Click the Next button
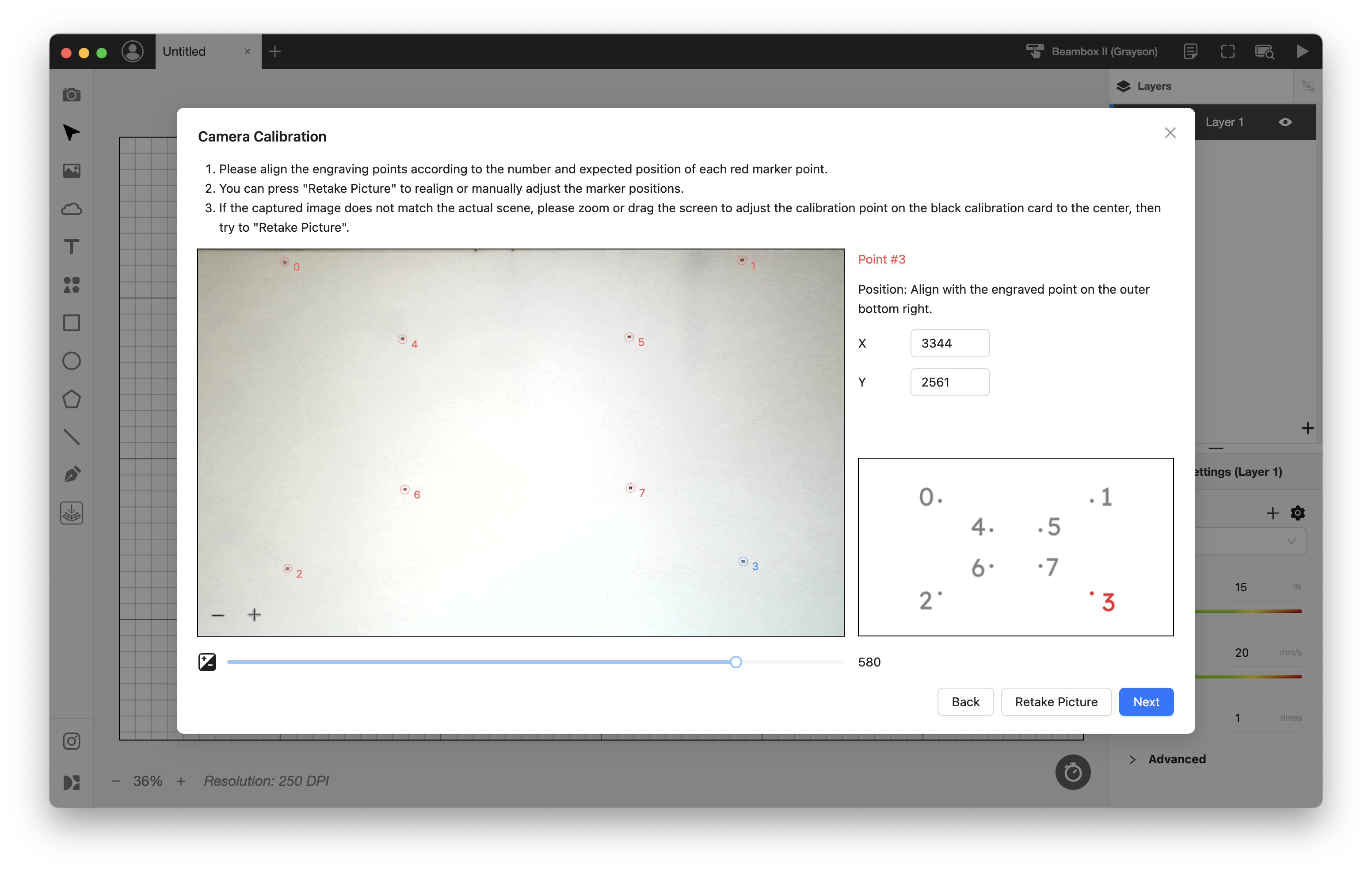1372x873 pixels. [x=1146, y=701]
